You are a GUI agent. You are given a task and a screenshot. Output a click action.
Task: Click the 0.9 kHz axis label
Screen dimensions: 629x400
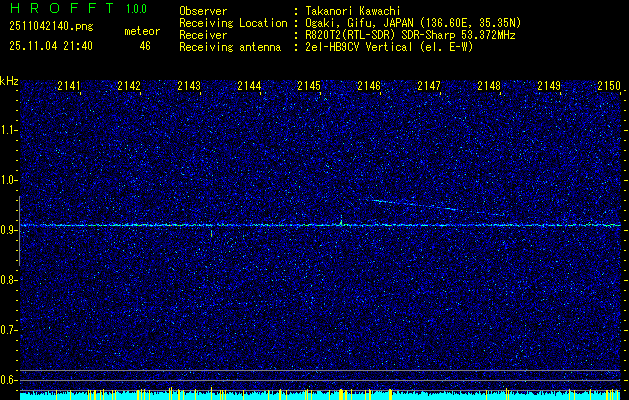9,230
